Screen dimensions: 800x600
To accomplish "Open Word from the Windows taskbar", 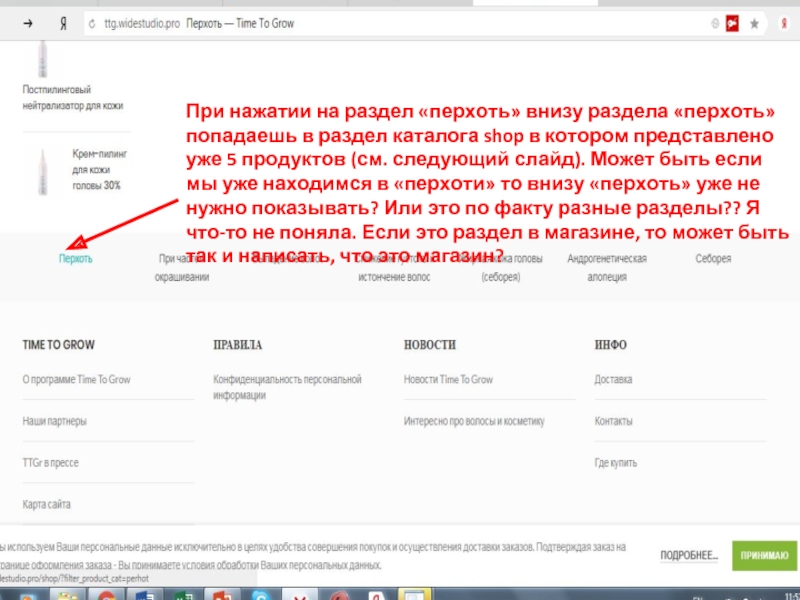I will point(145,595).
